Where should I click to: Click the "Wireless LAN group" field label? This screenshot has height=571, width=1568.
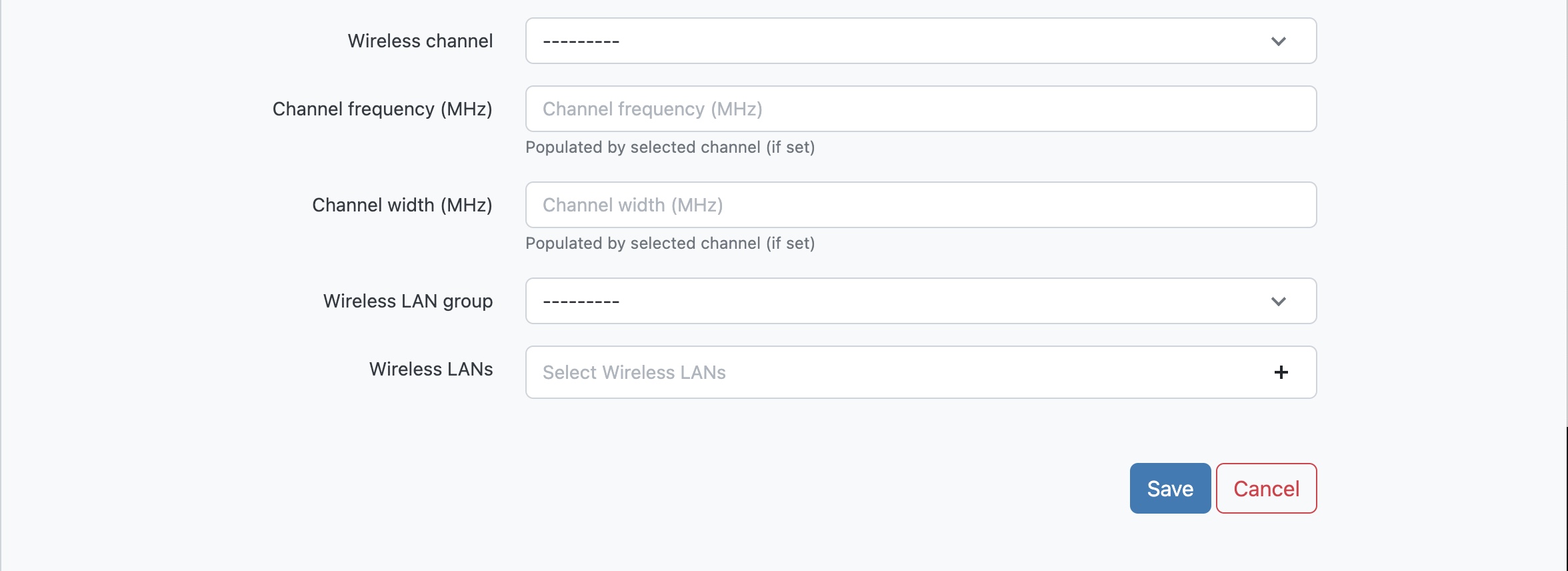[x=408, y=302]
